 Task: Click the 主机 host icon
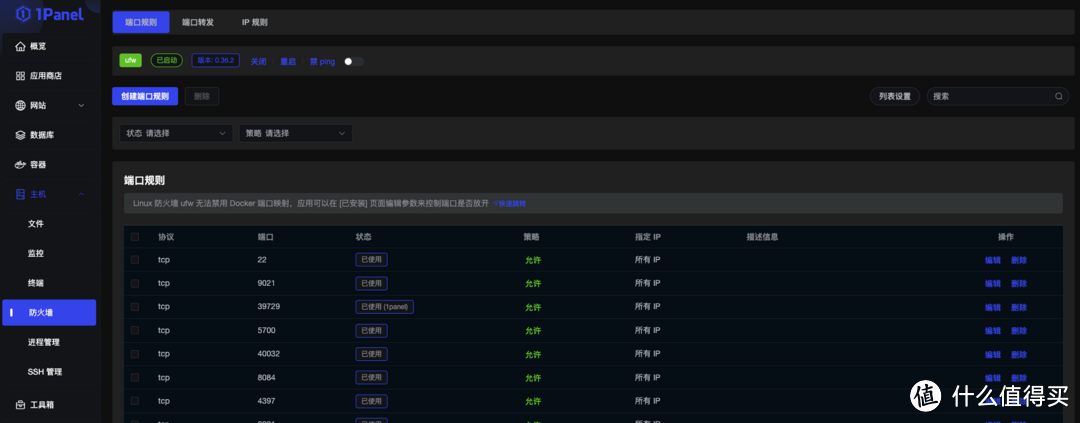point(21,195)
